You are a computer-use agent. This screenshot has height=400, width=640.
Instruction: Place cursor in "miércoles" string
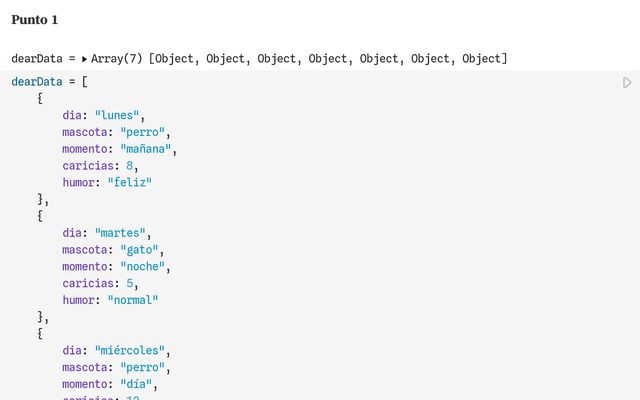(129, 350)
